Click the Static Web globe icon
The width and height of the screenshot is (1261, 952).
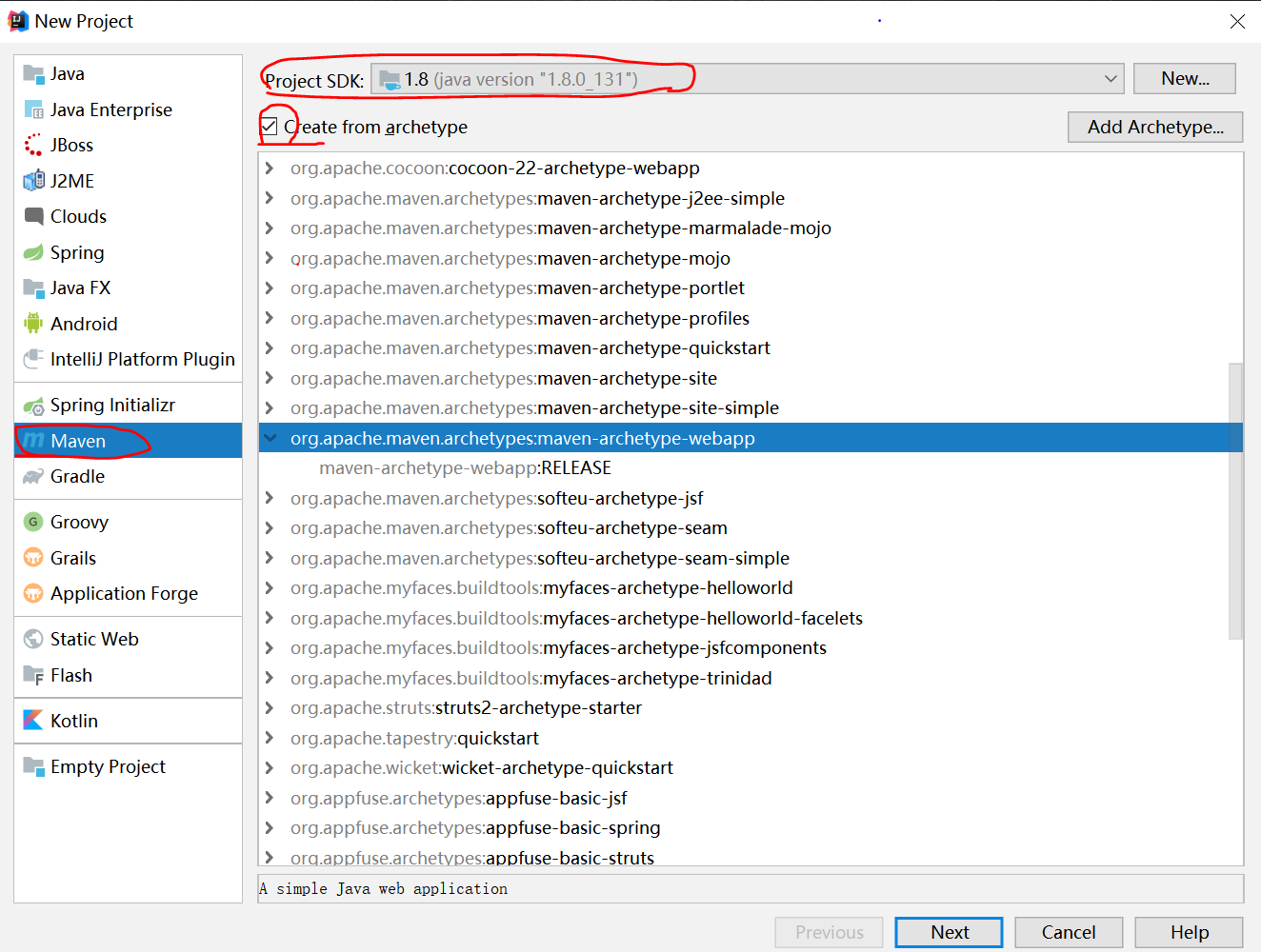pos(33,639)
